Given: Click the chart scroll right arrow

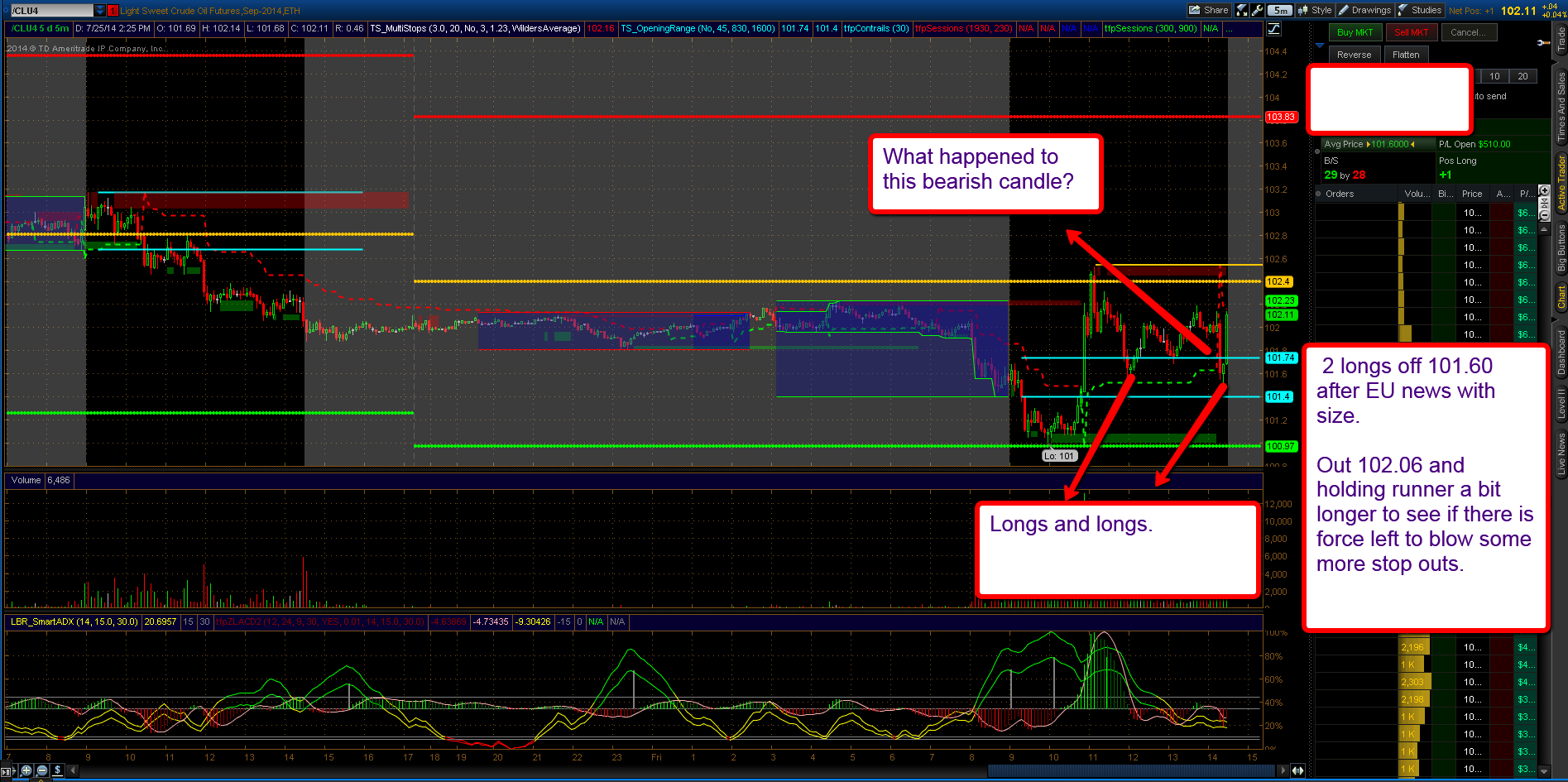Looking at the screenshot, I should pos(1283,770).
